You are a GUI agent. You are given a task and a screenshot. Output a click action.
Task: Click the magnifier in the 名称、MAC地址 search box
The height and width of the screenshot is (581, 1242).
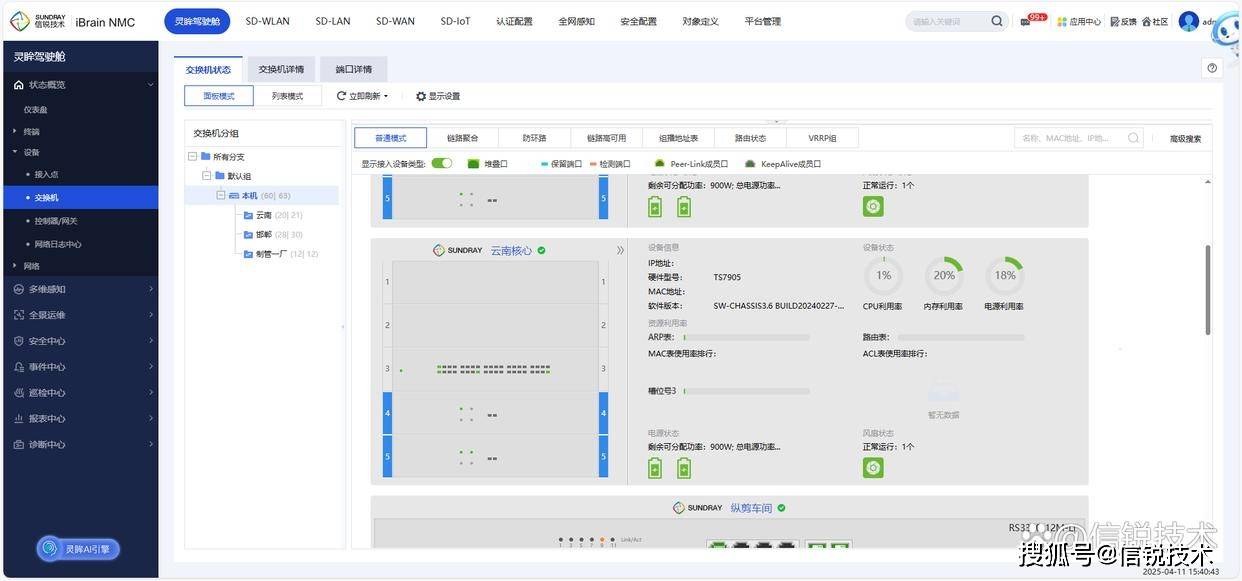pyautogui.click(x=1134, y=138)
